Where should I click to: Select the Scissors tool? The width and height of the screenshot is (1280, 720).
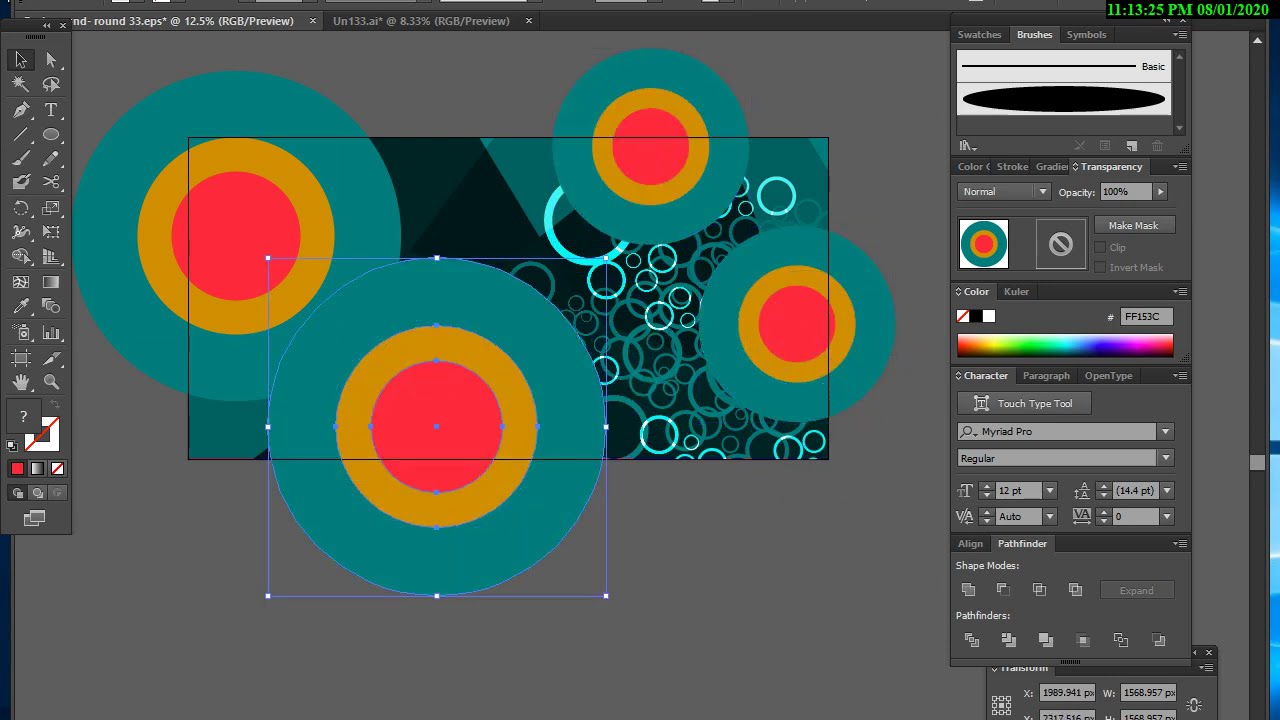[x=51, y=182]
